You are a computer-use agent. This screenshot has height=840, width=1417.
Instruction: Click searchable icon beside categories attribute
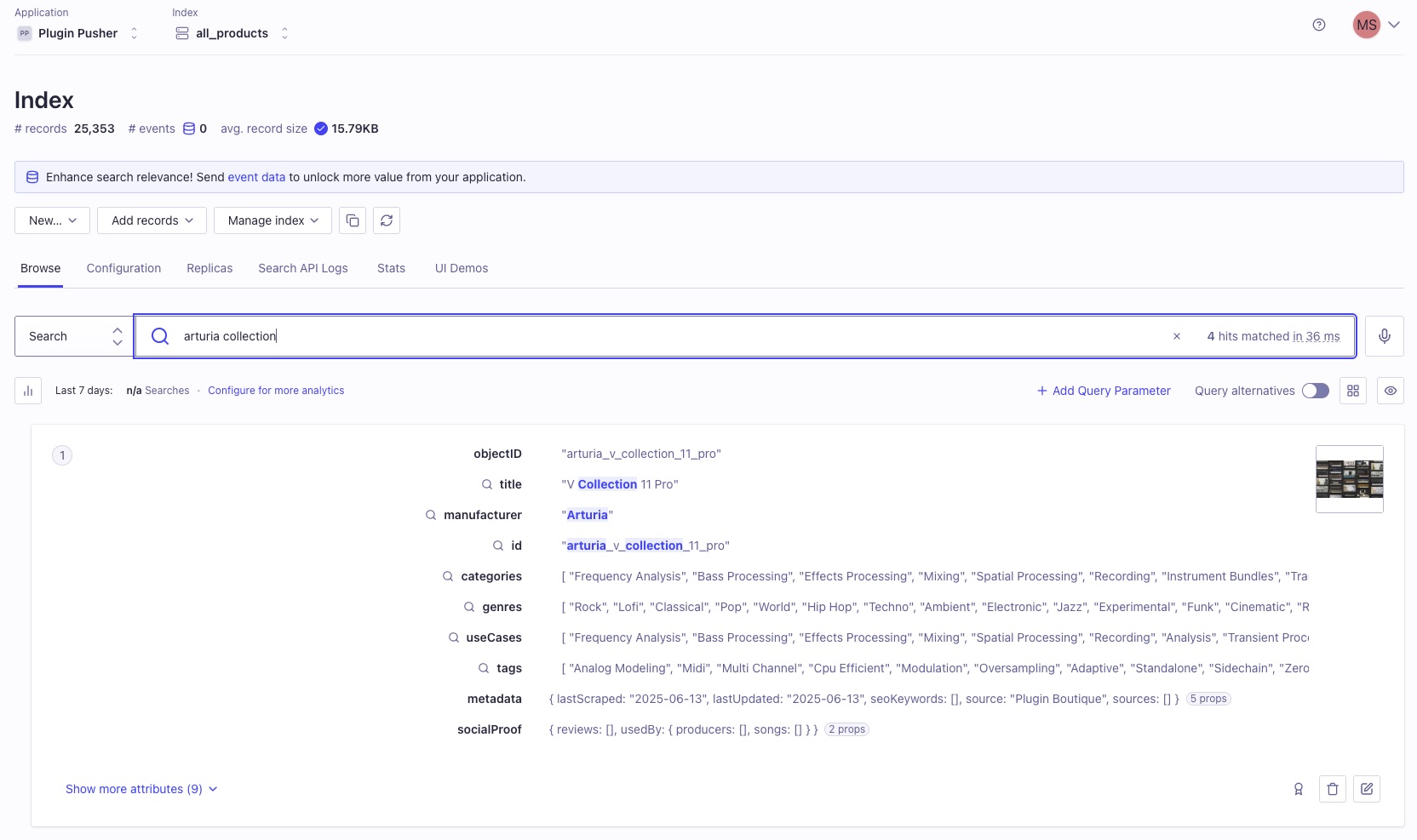click(448, 576)
